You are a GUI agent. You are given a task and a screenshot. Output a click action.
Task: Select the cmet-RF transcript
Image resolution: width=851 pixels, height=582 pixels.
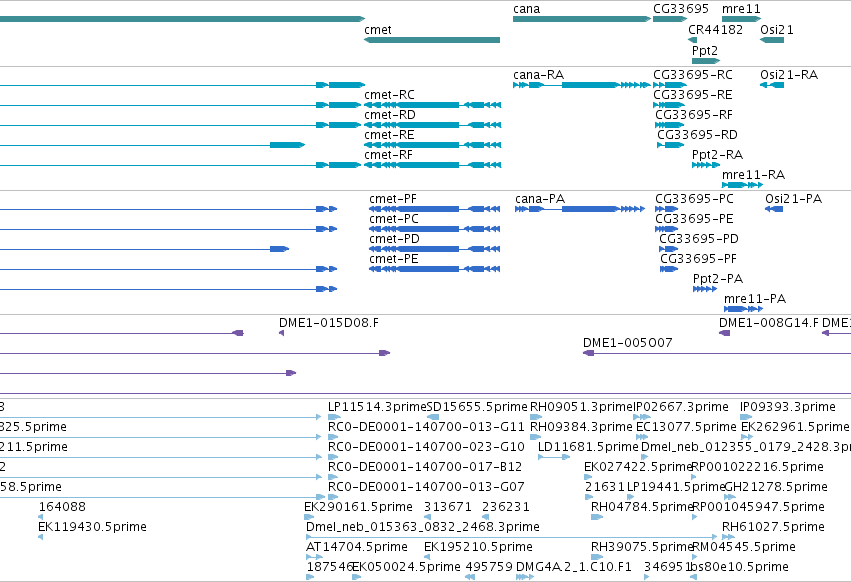[433, 165]
